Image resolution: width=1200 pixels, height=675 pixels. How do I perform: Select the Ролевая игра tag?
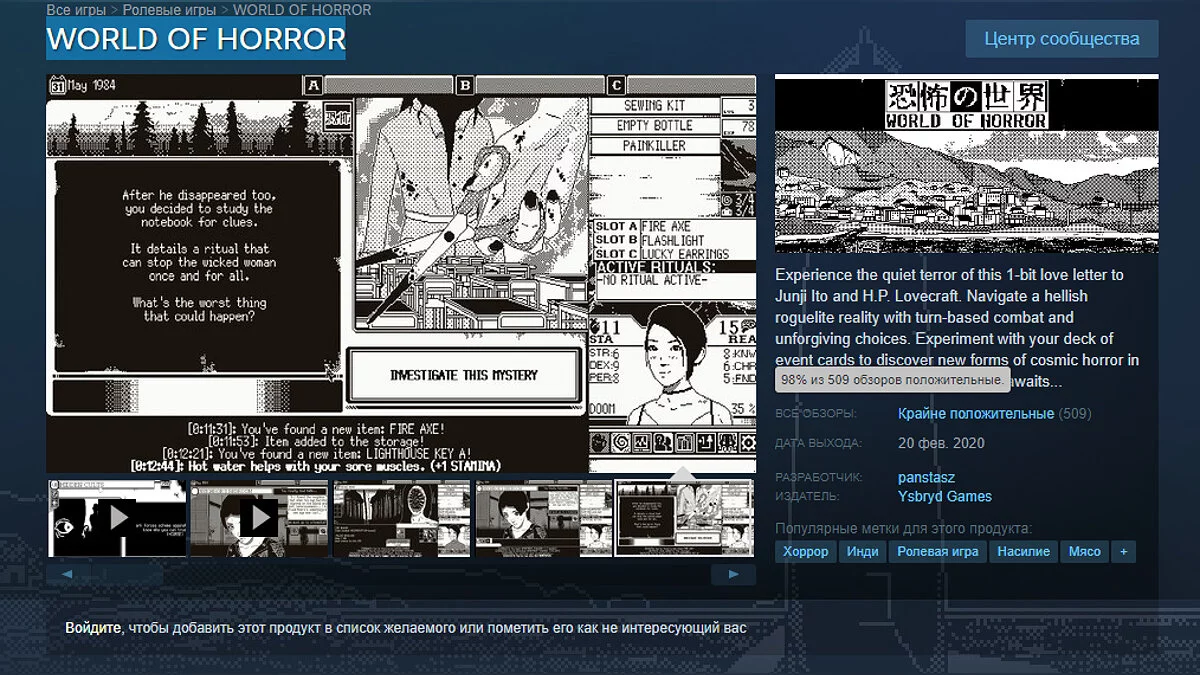937,551
